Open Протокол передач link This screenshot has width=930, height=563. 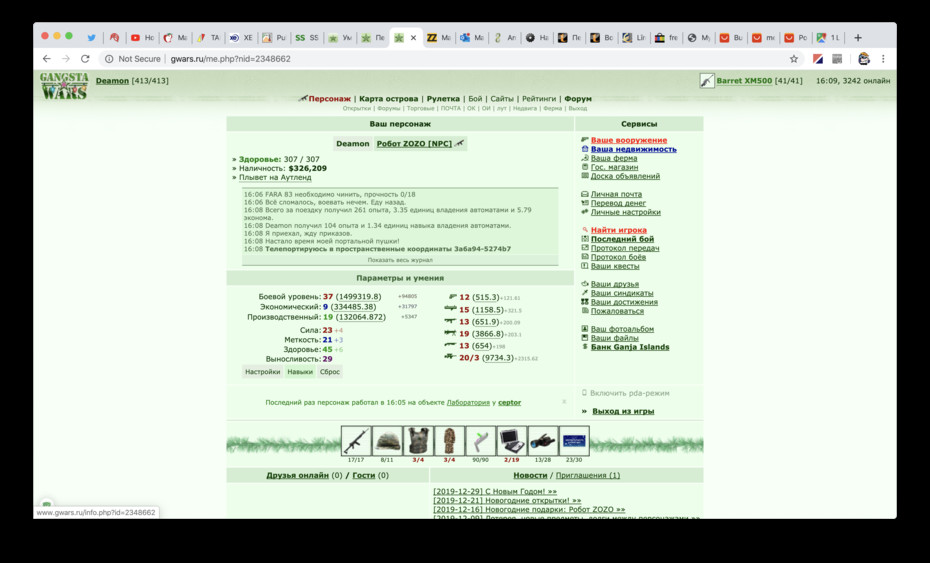tap(625, 248)
